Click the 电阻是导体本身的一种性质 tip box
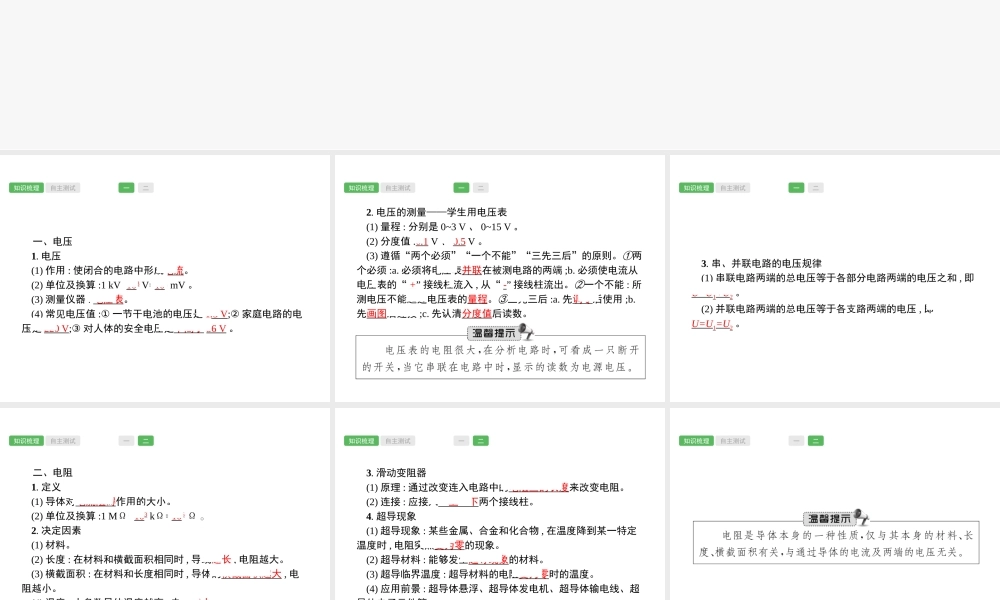The width and height of the screenshot is (1000, 600). (x=836, y=544)
